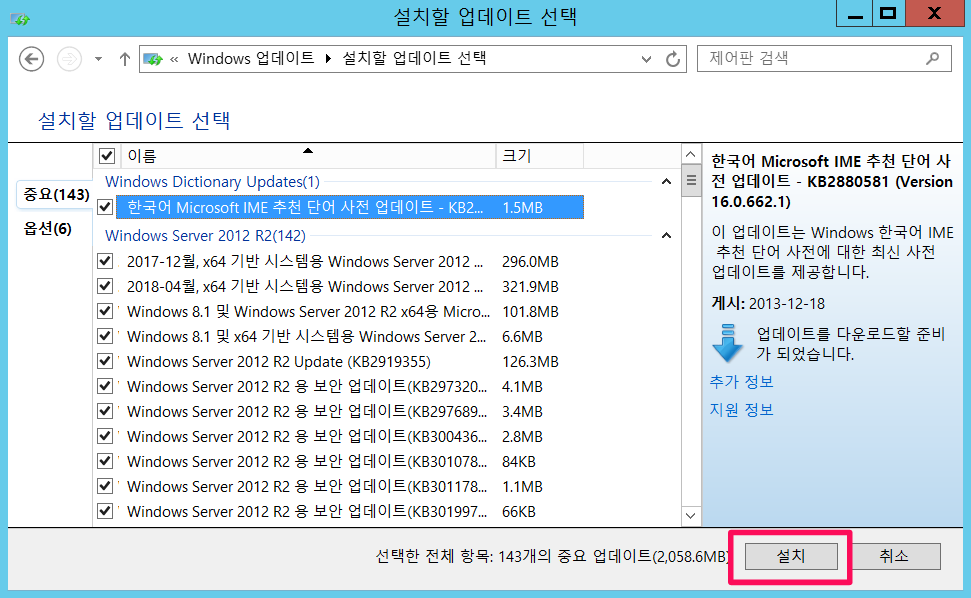Select the Windows Server 2012 R2 Update (KB2919355) row

pyautogui.click(x=350, y=362)
